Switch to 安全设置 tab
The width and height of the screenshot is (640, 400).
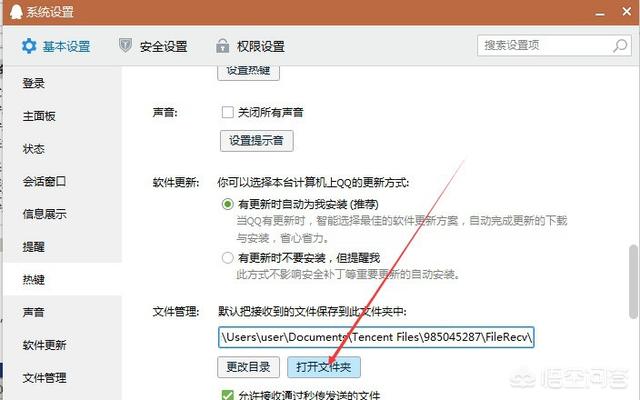pos(153,46)
